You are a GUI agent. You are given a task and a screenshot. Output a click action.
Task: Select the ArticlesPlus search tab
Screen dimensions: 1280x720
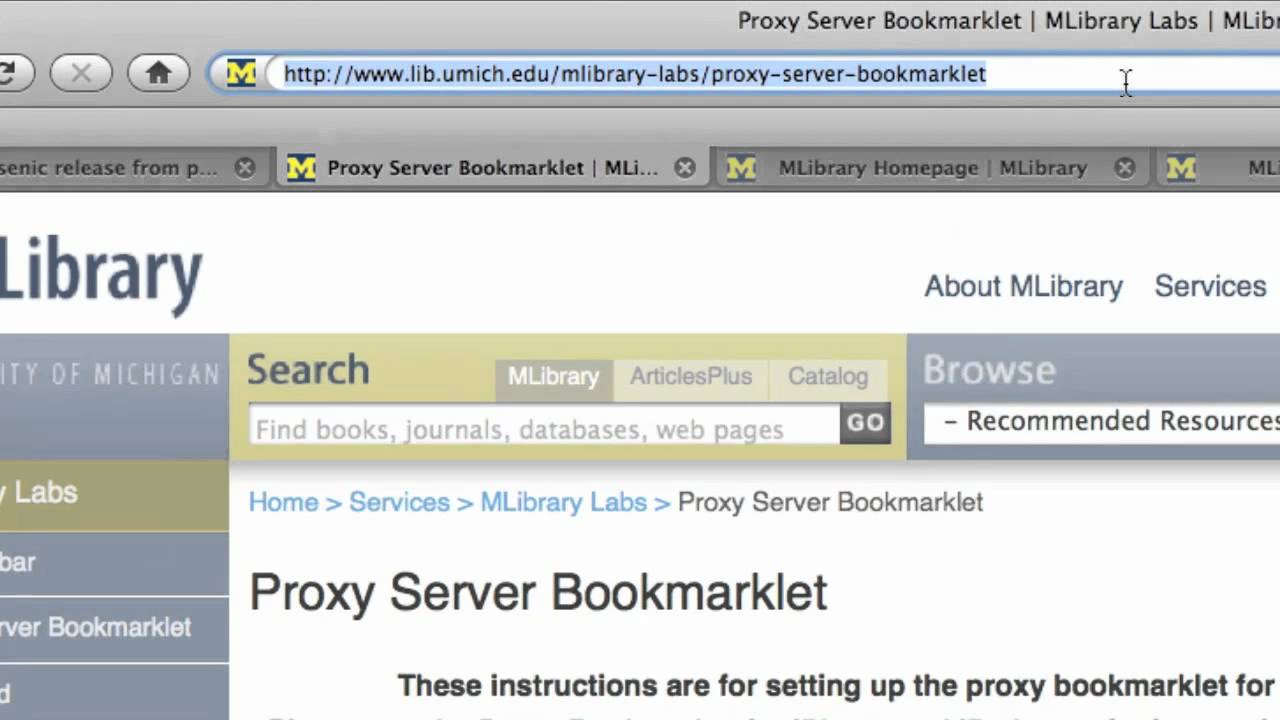tap(691, 377)
